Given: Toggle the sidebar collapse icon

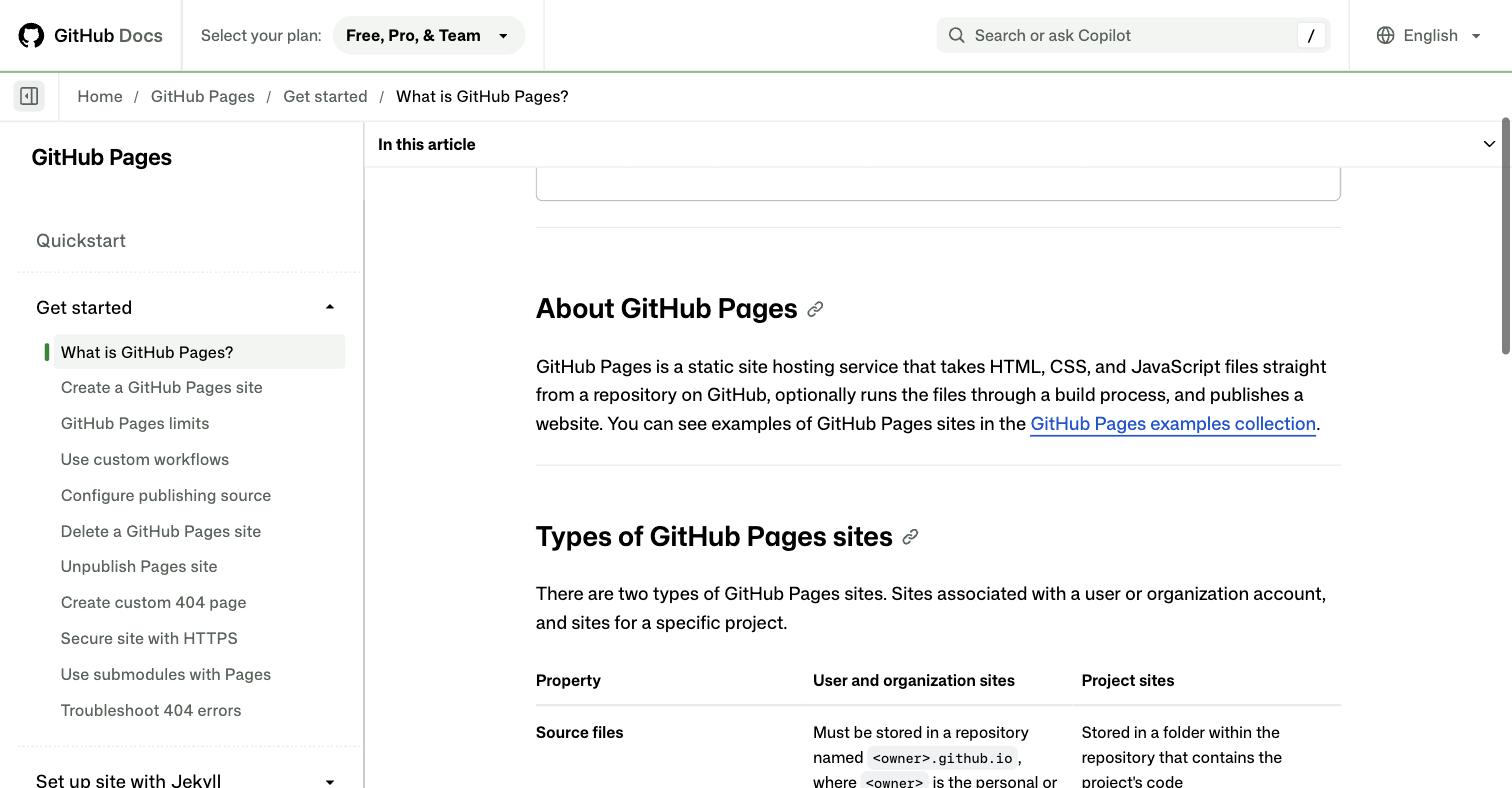Looking at the screenshot, I should (29, 97).
